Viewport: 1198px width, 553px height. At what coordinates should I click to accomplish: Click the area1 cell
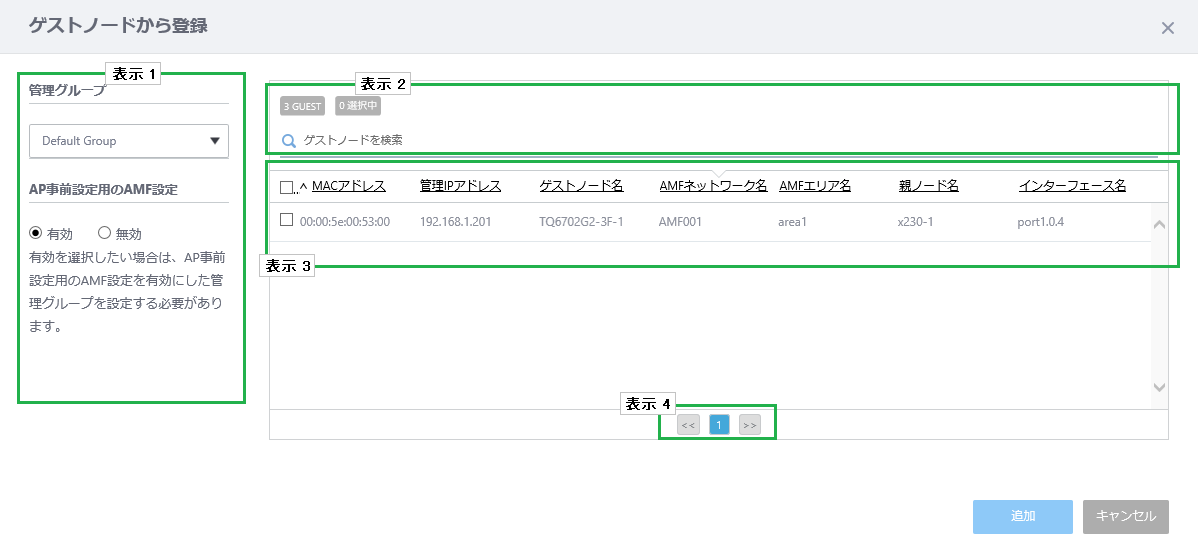point(793,222)
